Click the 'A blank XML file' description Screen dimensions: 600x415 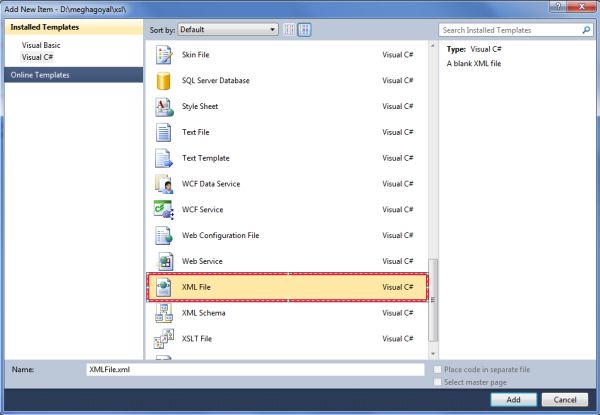[x=474, y=63]
